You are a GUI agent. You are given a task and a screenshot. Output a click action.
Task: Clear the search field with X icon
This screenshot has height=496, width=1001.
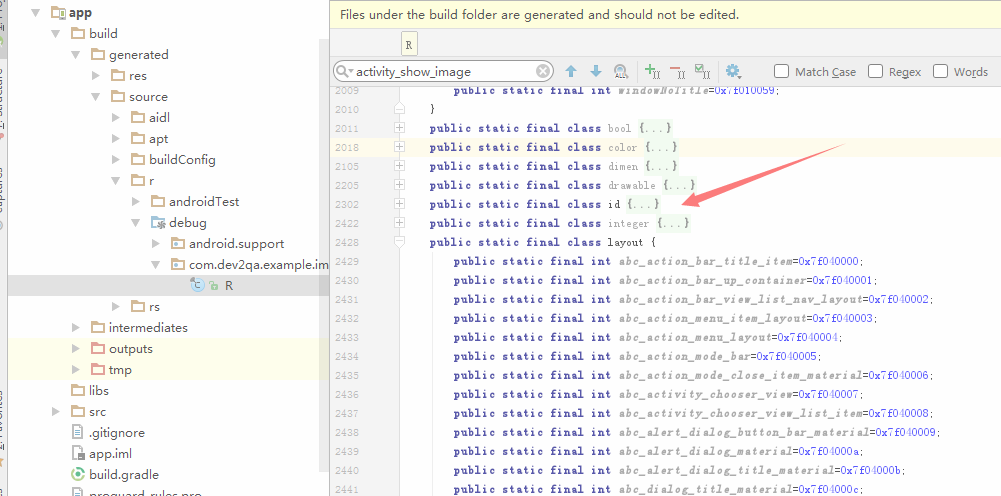coord(543,72)
